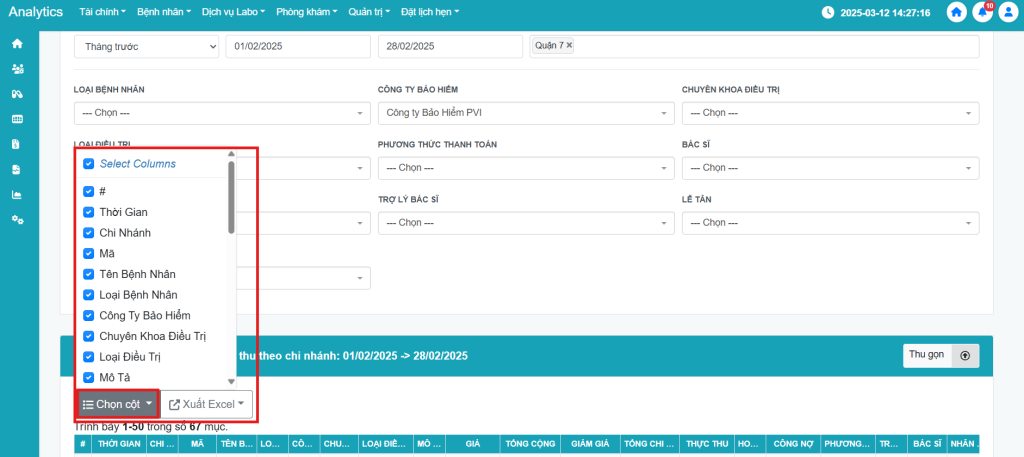Open the Bác Sĩ filter dropdown

pyautogui.click(x=830, y=168)
